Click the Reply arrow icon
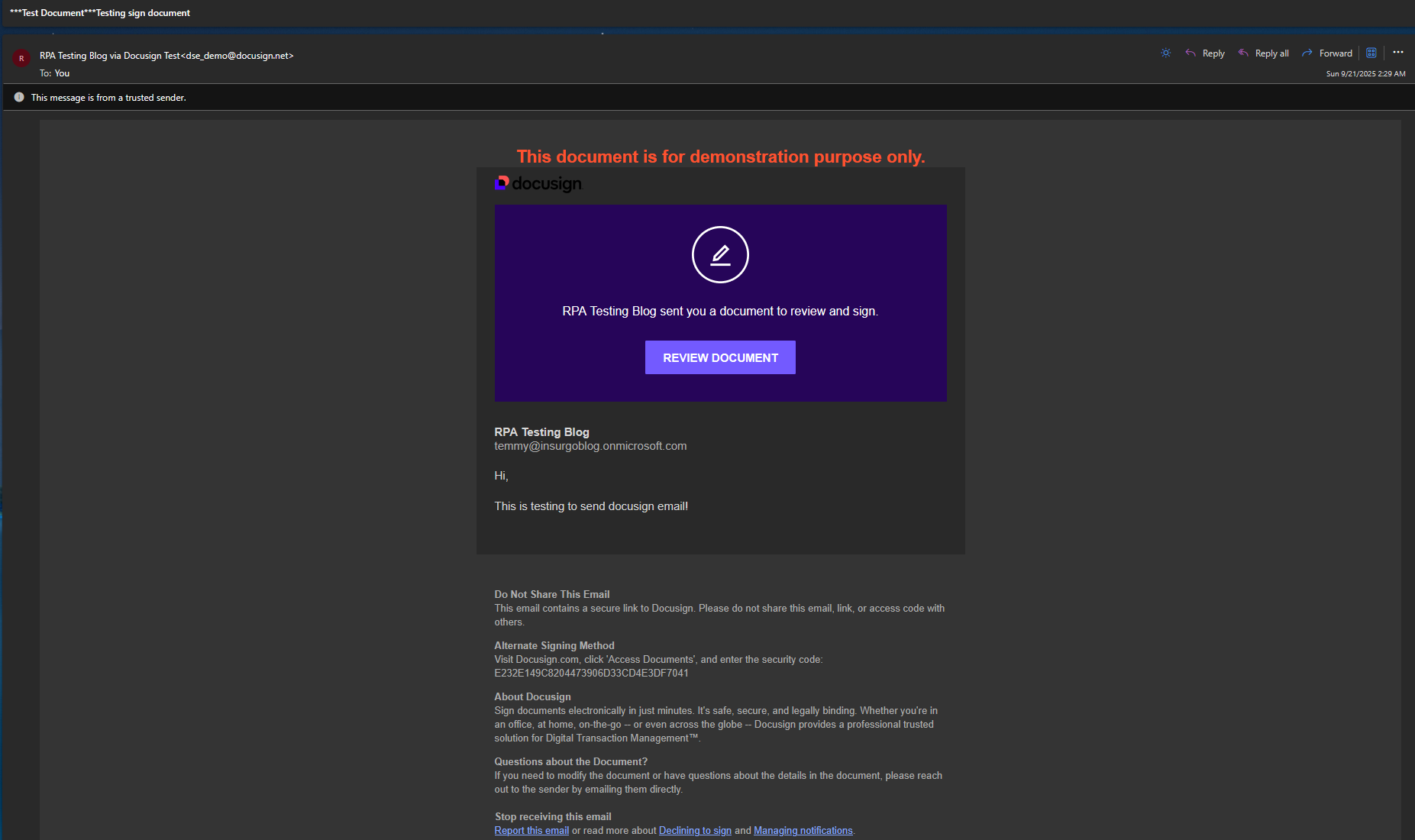This screenshot has width=1415, height=840. click(x=1190, y=53)
